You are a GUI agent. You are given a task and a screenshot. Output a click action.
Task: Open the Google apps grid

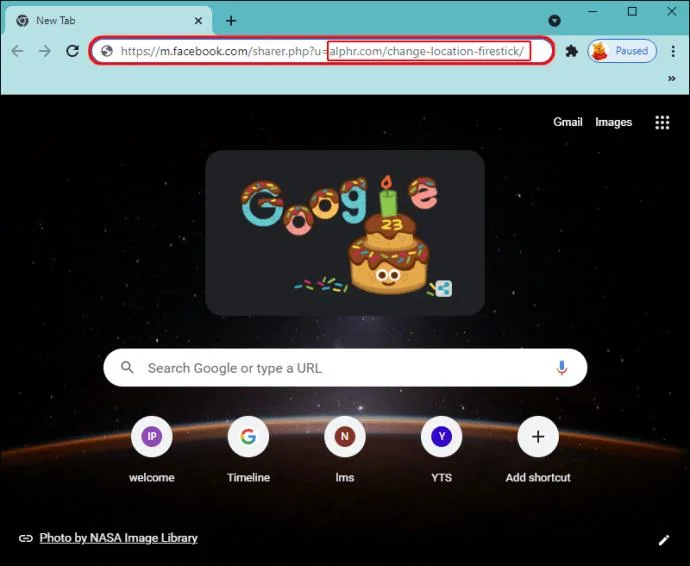(x=662, y=122)
